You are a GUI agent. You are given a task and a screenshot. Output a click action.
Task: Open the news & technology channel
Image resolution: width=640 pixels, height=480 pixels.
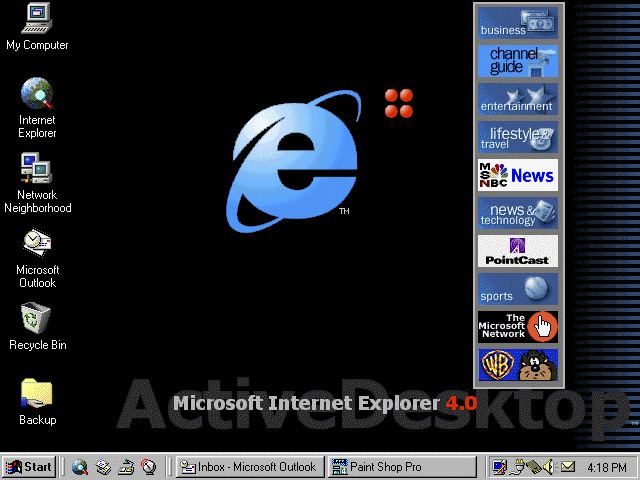point(518,213)
